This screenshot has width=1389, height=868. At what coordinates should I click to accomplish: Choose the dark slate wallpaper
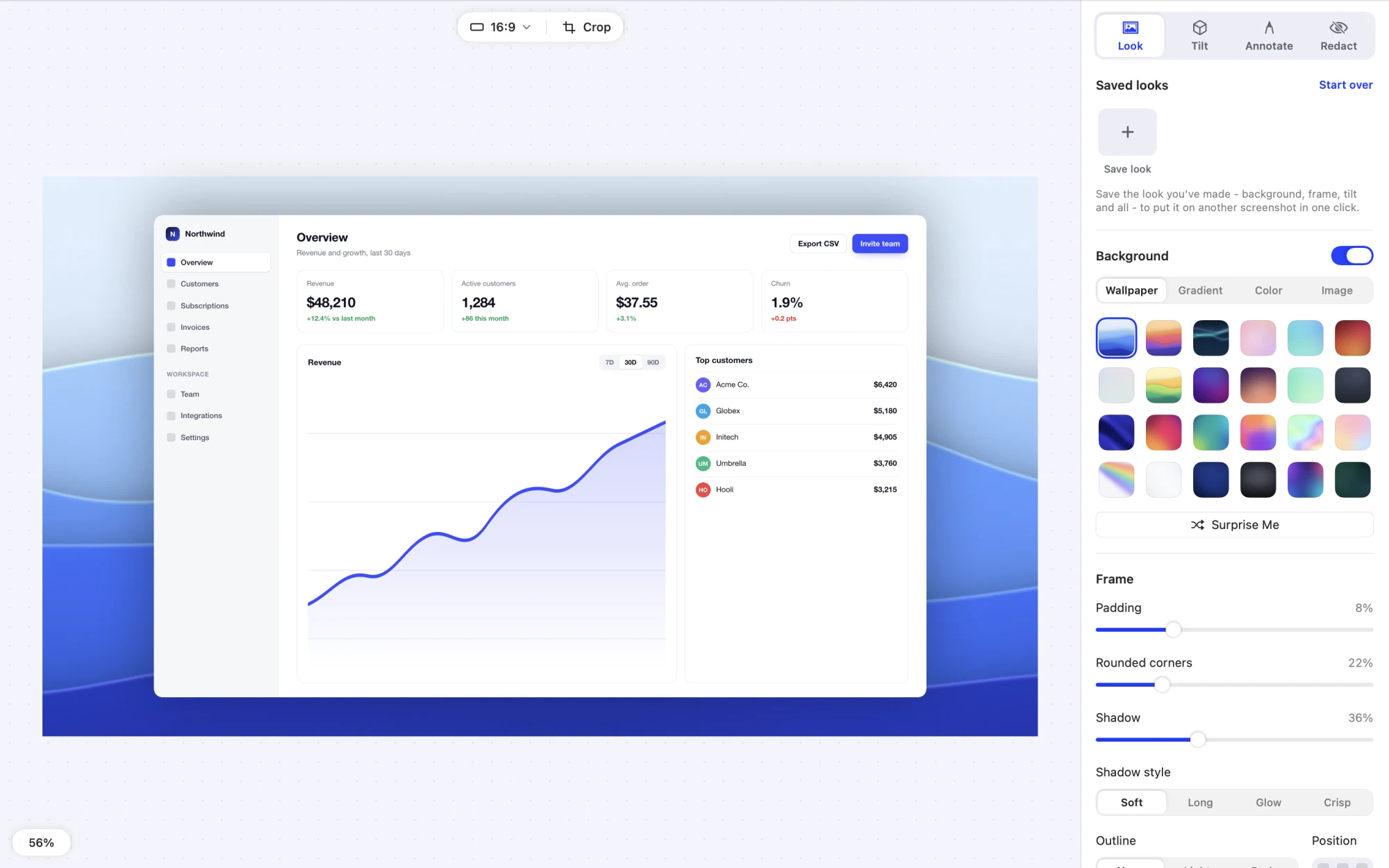(x=1352, y=385)
